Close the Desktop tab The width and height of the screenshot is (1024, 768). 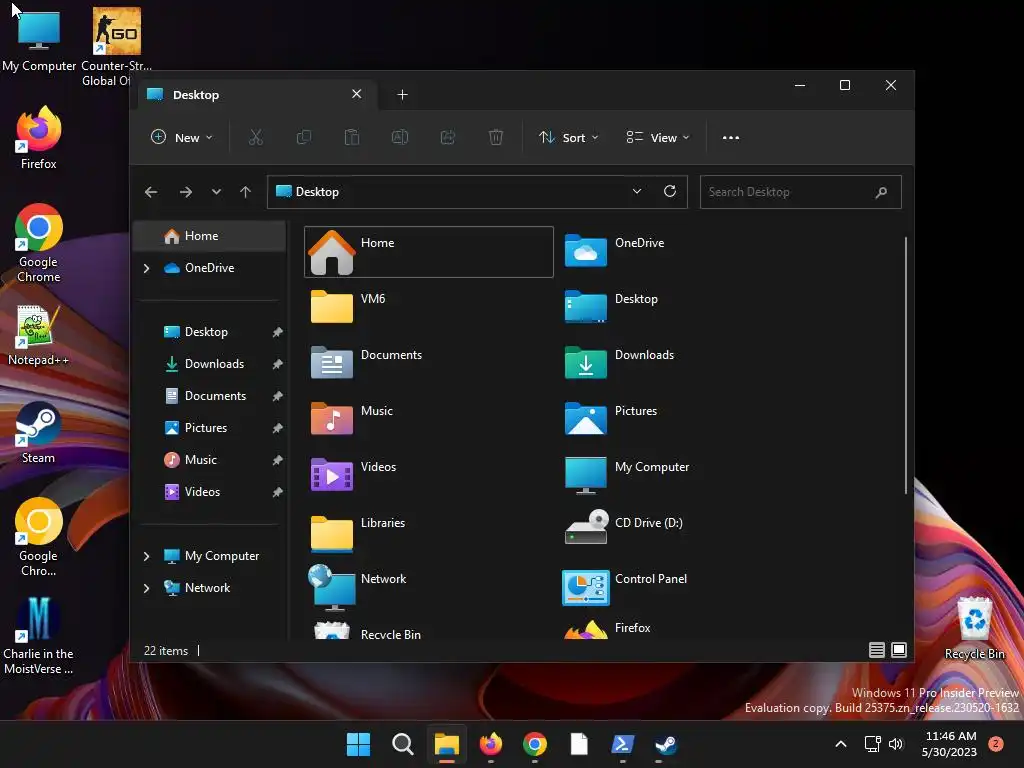click(x=357, y=94)
